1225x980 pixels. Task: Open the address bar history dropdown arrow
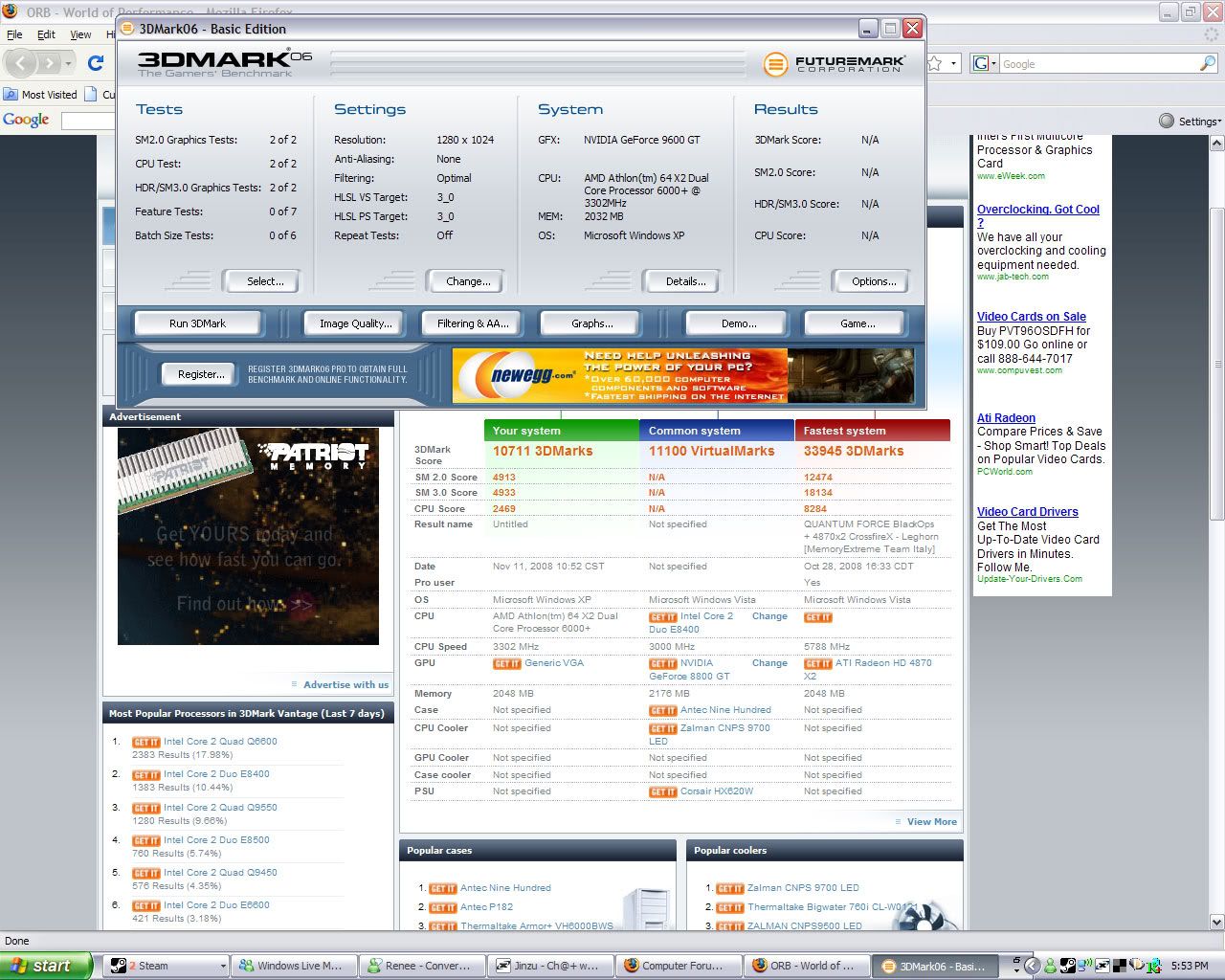pyautogui.click(x=954, y=63)
